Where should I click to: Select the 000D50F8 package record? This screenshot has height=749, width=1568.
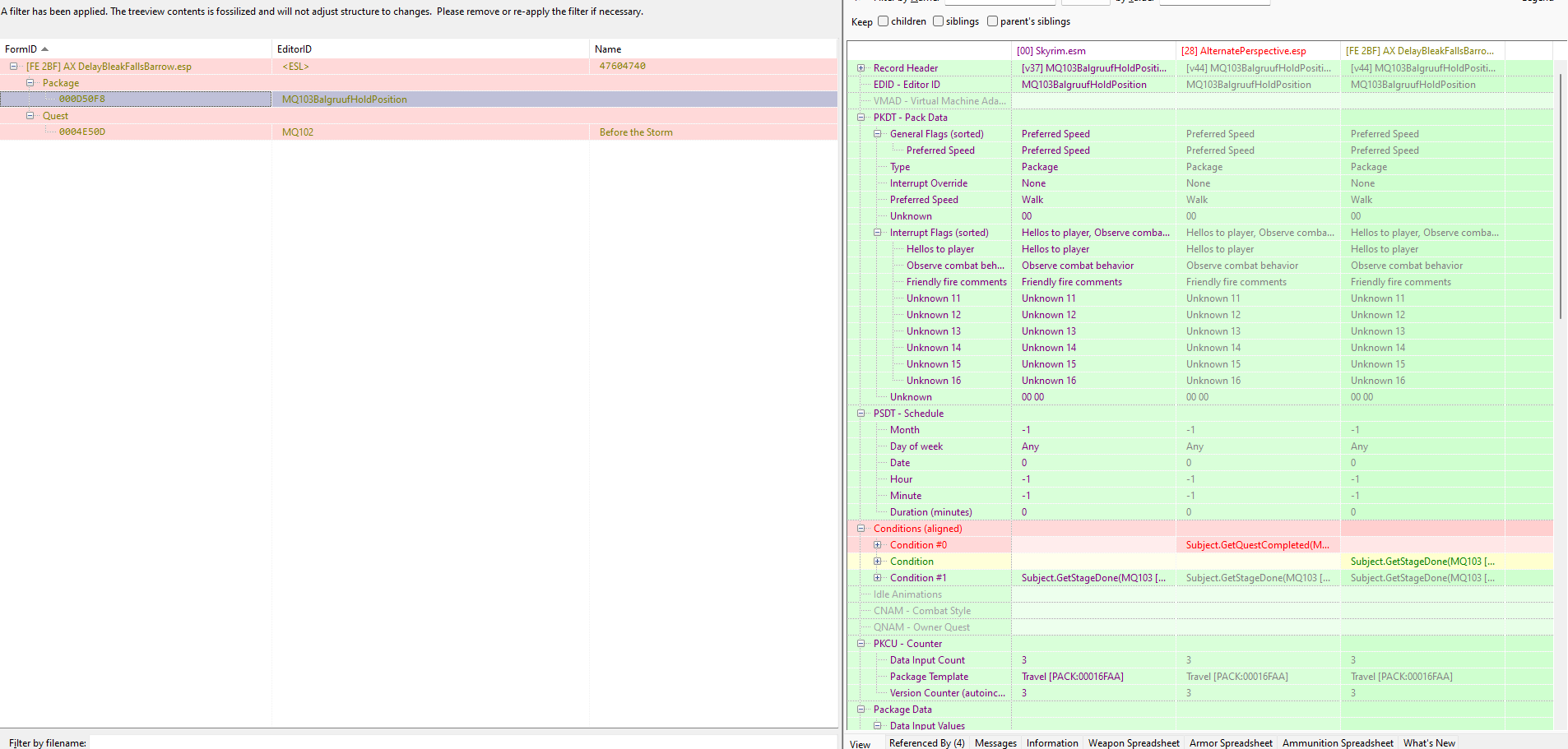[x=82, y=99]
